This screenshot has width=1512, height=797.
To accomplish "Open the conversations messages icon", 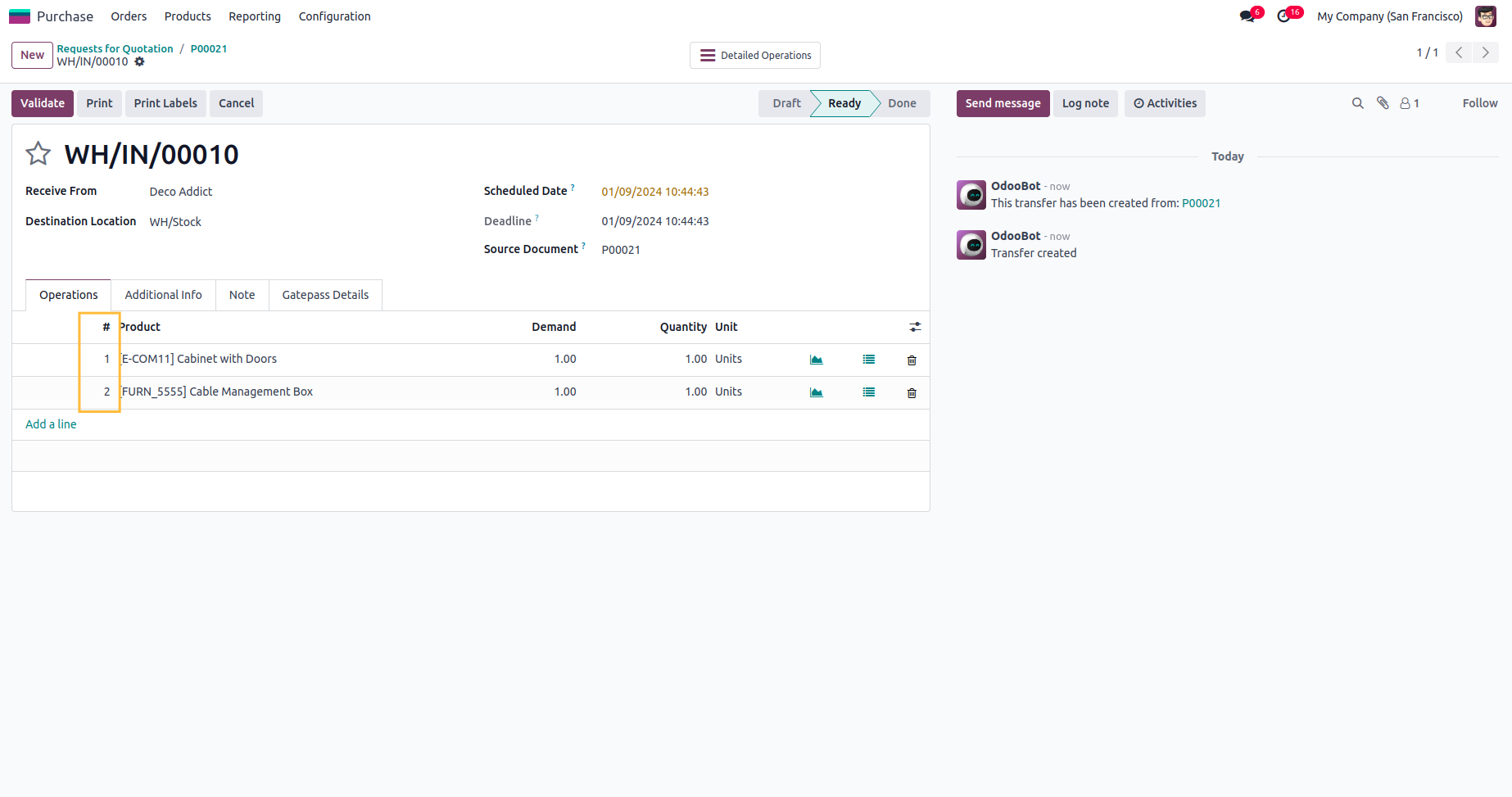I will click(1247, 16).
